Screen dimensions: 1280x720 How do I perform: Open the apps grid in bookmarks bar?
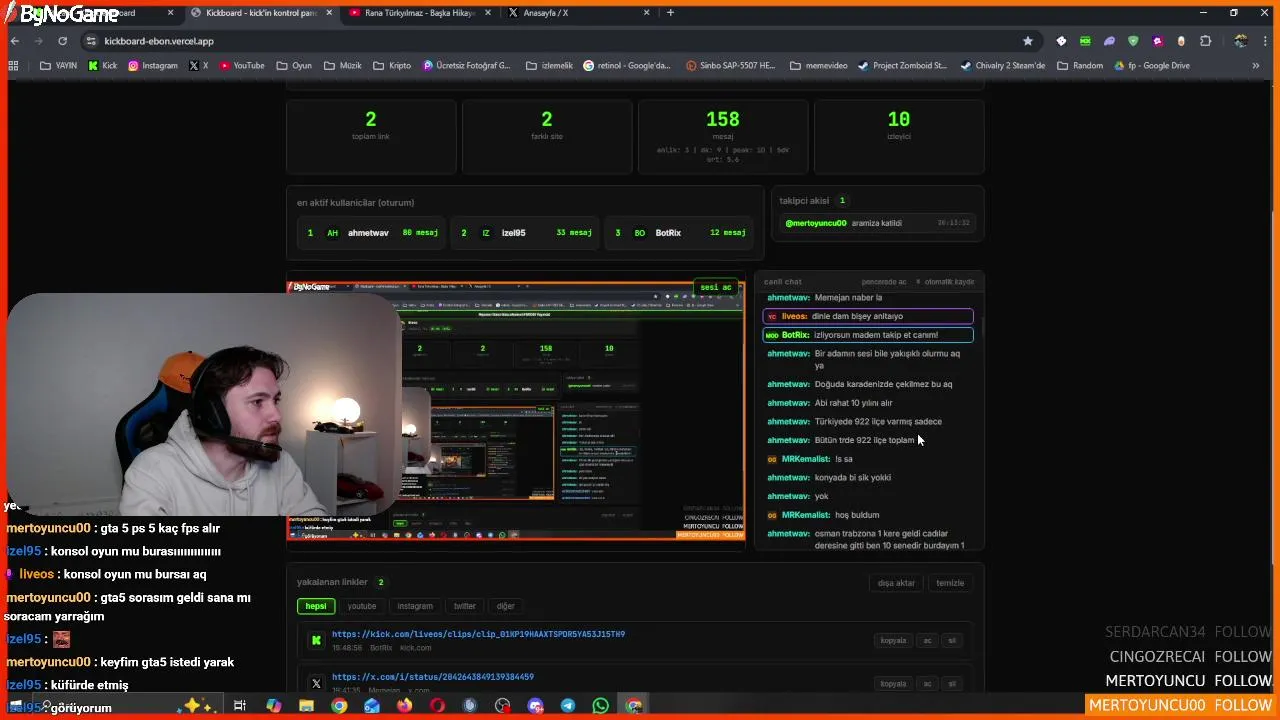13,66
